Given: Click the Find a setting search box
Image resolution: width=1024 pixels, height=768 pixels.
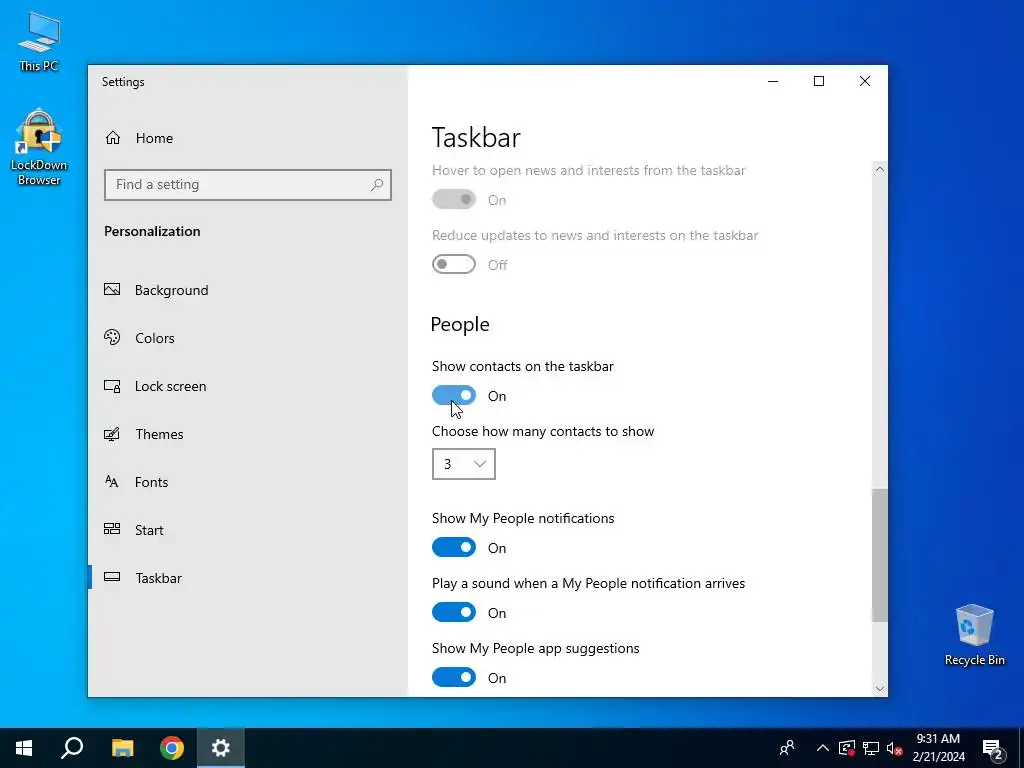Looking at the screenshot, I should coord(248,185).
